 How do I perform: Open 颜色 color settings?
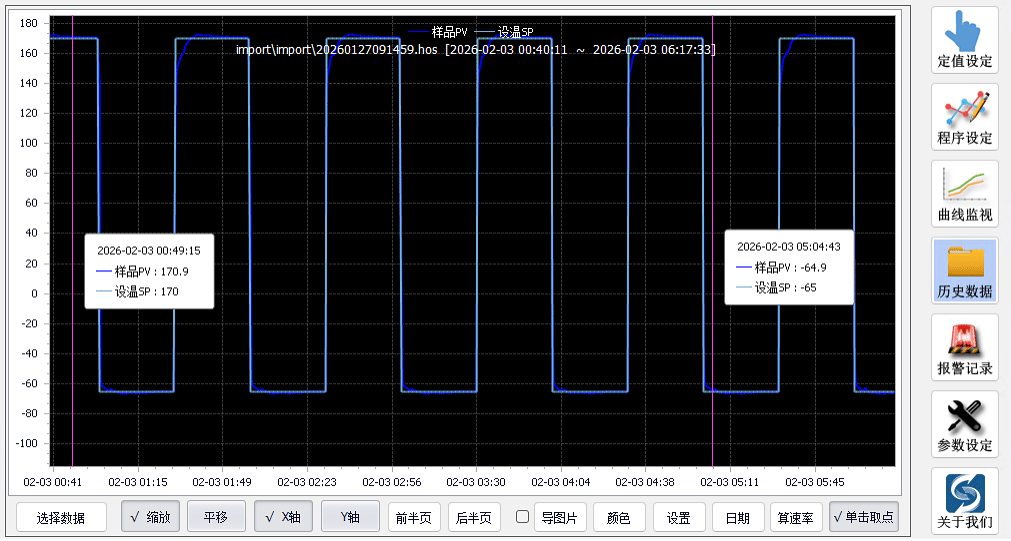[x=619, y=518]
